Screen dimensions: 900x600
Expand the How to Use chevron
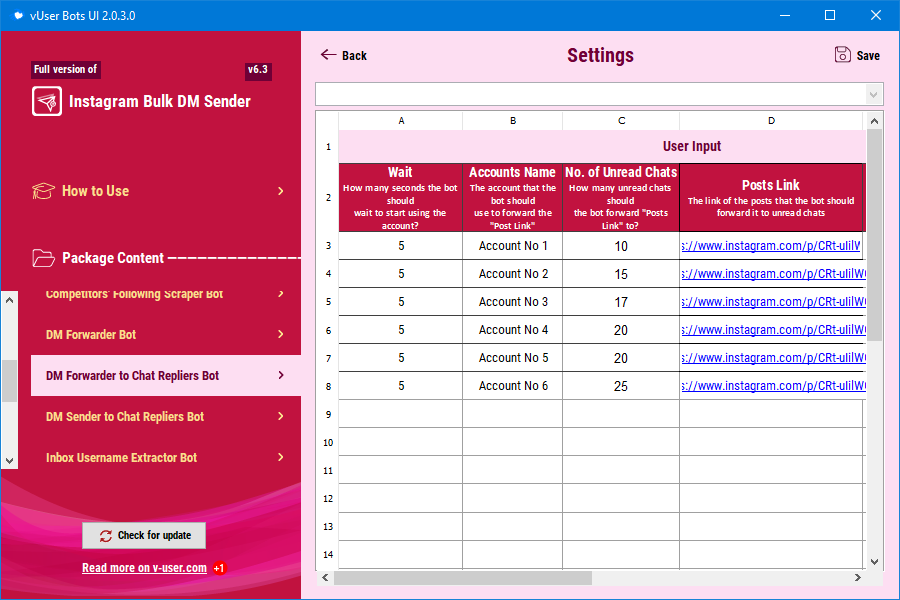click(x=281, y=191)
